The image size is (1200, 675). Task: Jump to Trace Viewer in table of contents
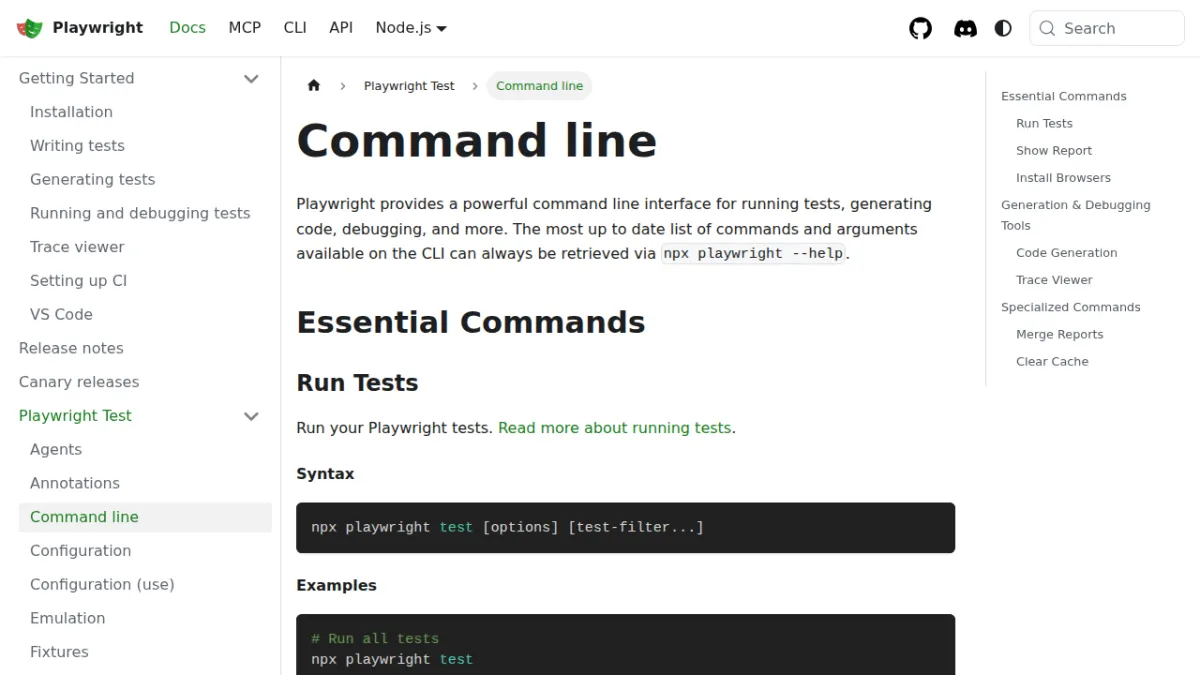point(1054,280)
